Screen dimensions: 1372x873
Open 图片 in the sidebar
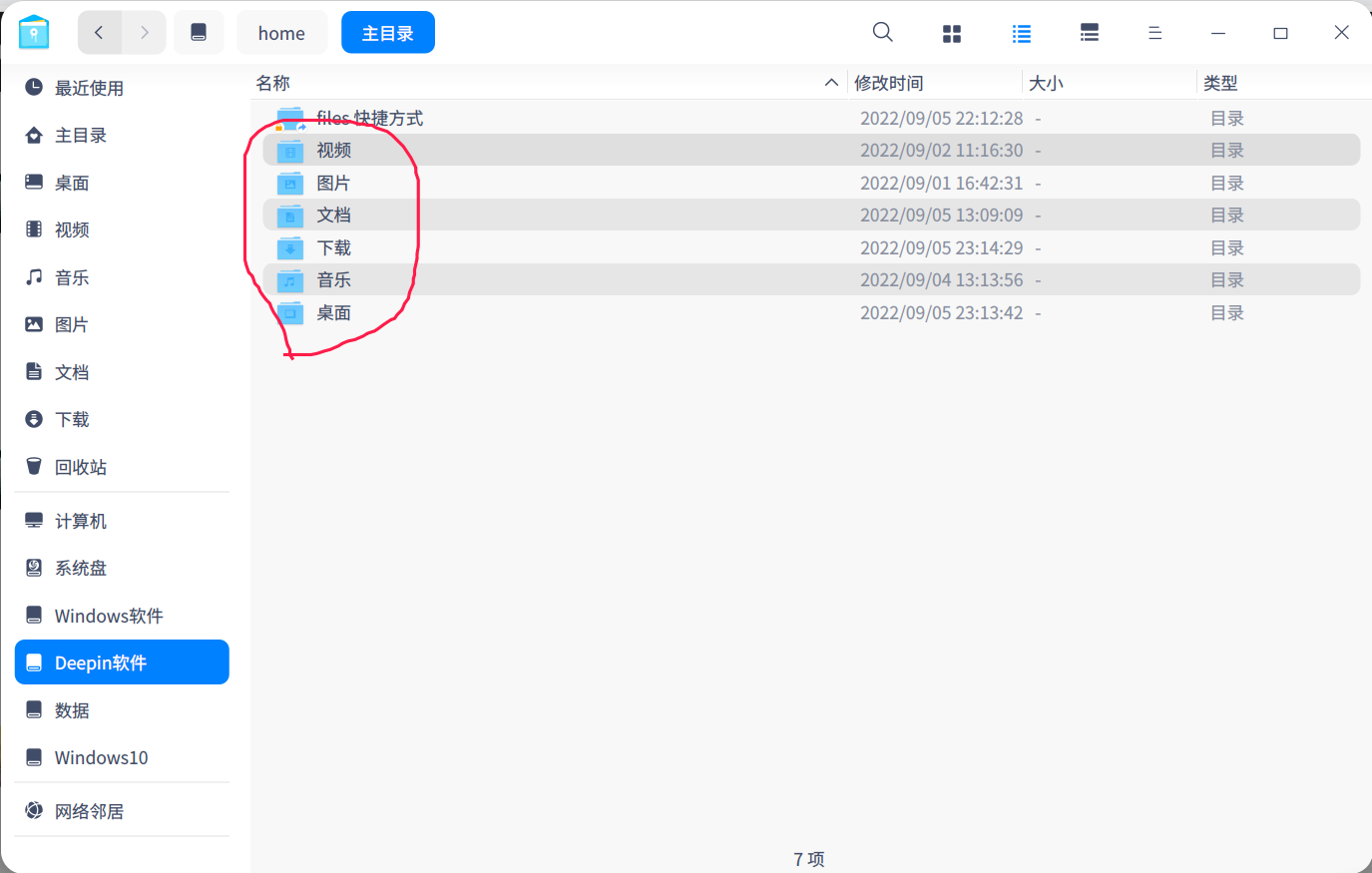coord(123,324)
